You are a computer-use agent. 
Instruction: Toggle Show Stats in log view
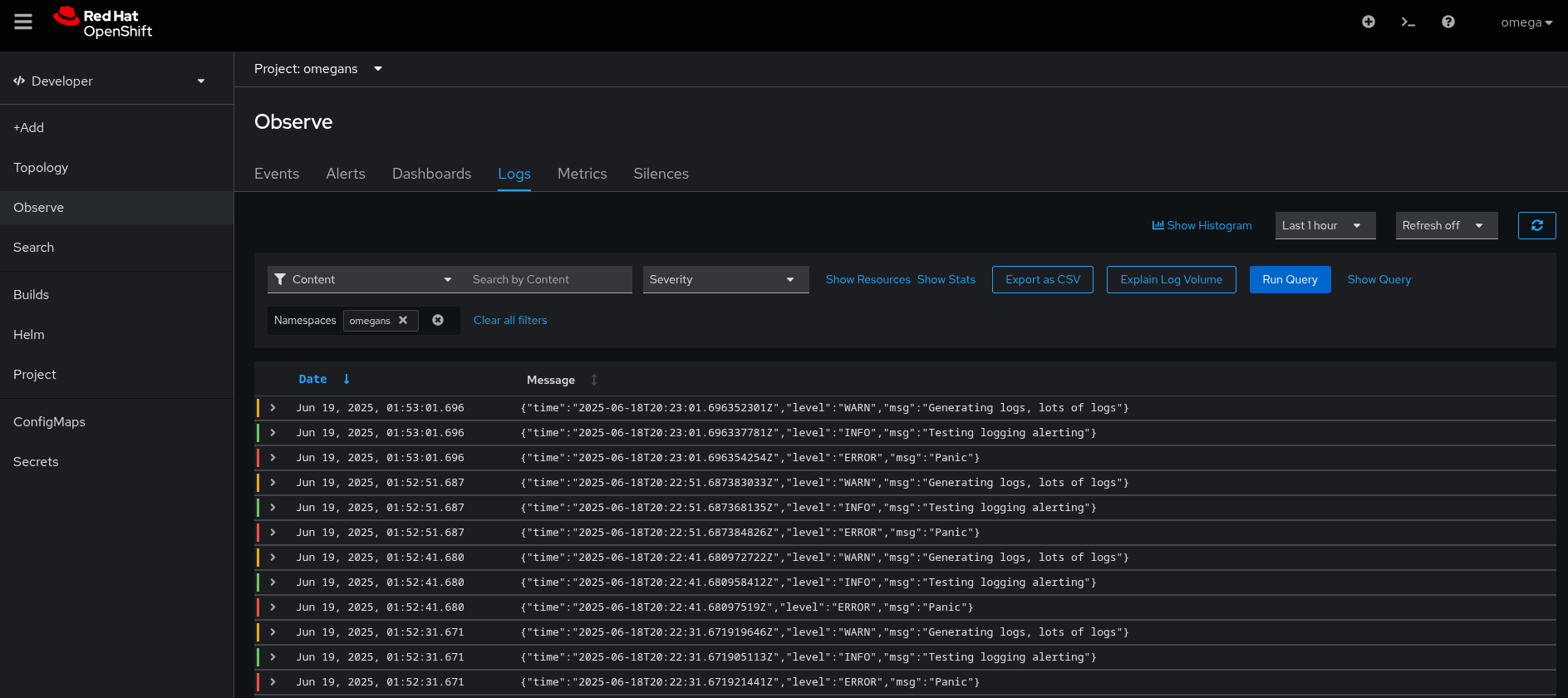tap(946, 279)
